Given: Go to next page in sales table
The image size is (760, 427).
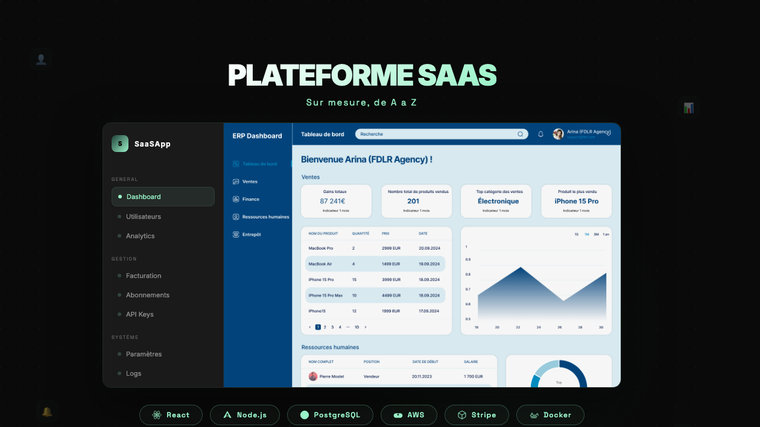Looking at the screenshot, I should point(365,327).
